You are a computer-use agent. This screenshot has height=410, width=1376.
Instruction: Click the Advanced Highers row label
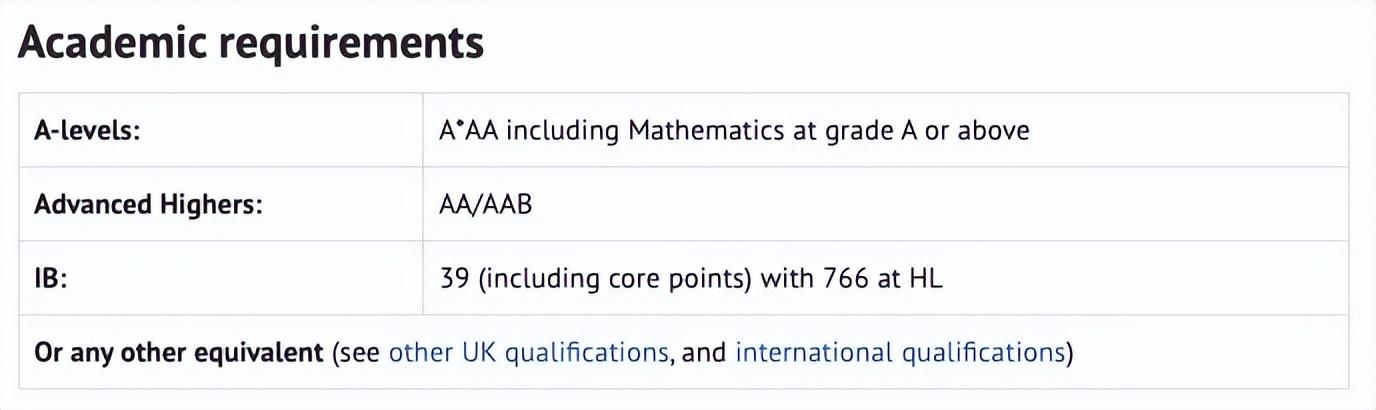pos(148,205)
